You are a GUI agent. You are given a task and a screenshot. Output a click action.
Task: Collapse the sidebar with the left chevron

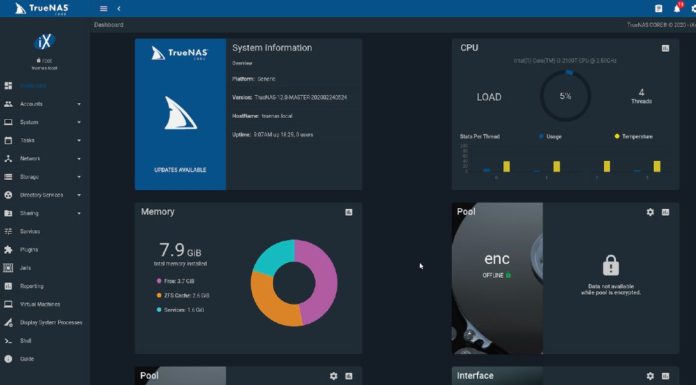point(119,8)
